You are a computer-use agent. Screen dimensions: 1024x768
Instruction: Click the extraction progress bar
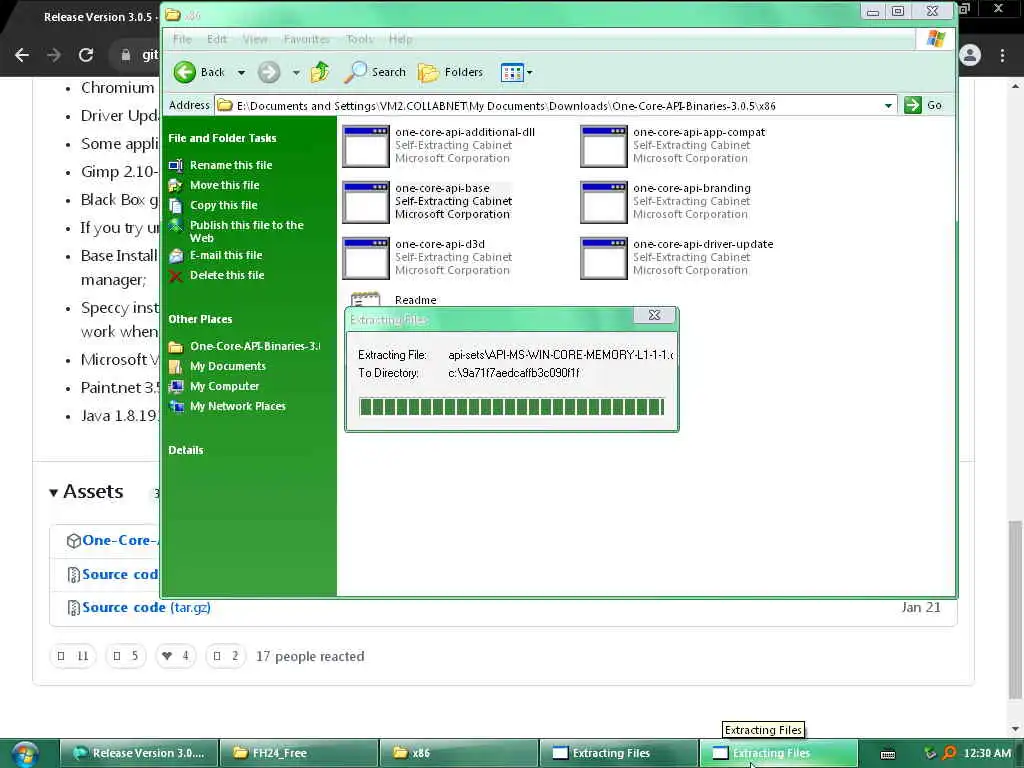[x=511, y=406]
